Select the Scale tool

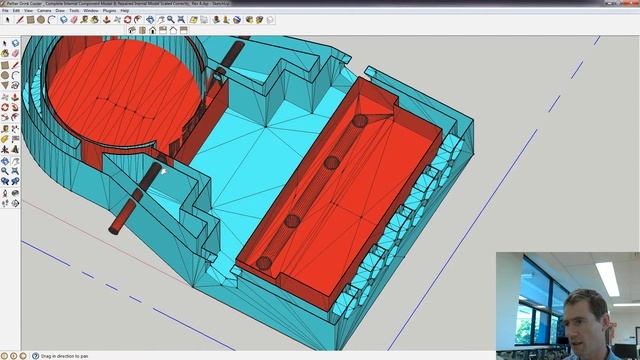pyautogui.click(x=5, y=117)
